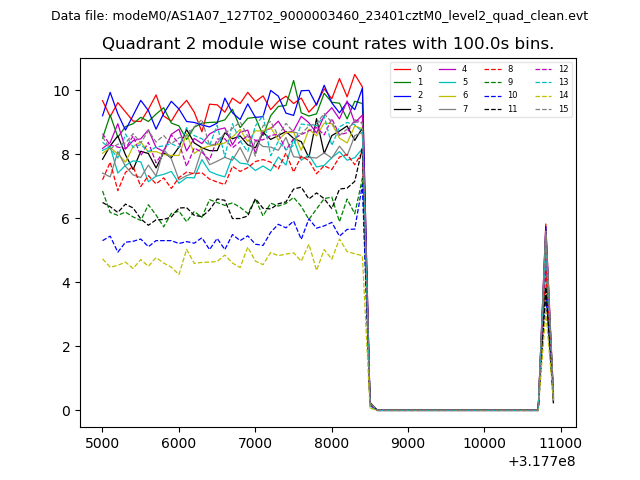Click legend label "7"
Viewport: 640px width, 480px height.
point(466,108)
